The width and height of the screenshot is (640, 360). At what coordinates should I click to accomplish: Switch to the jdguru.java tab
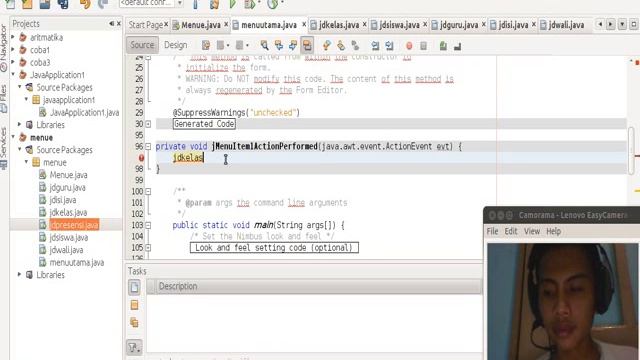(x=458, y=25)
